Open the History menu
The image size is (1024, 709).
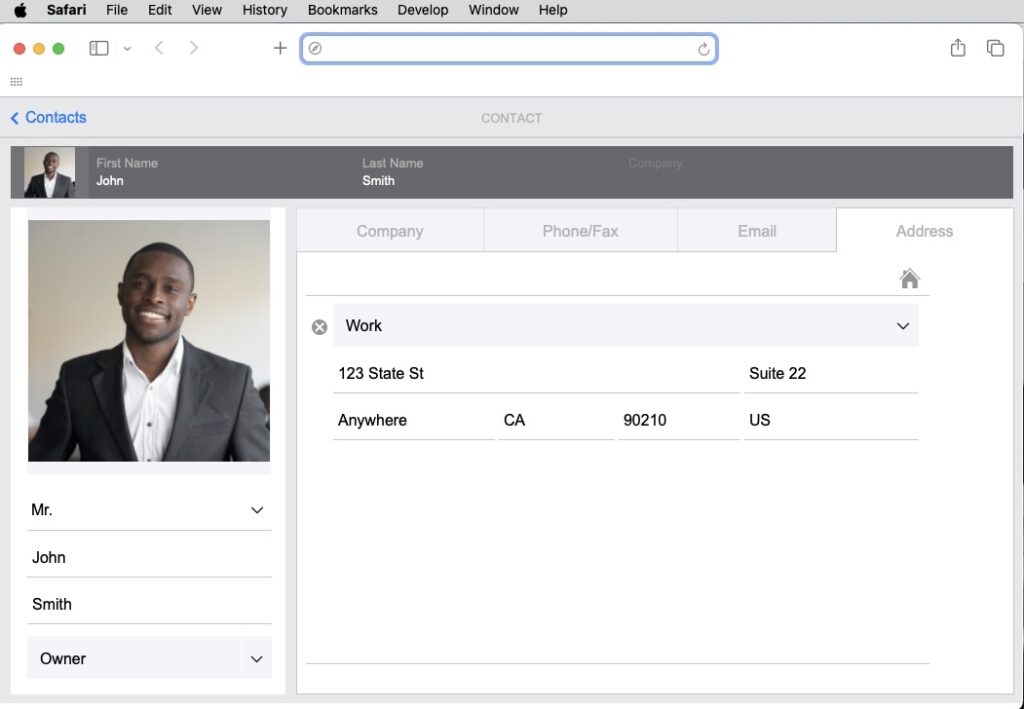(264, 10)
